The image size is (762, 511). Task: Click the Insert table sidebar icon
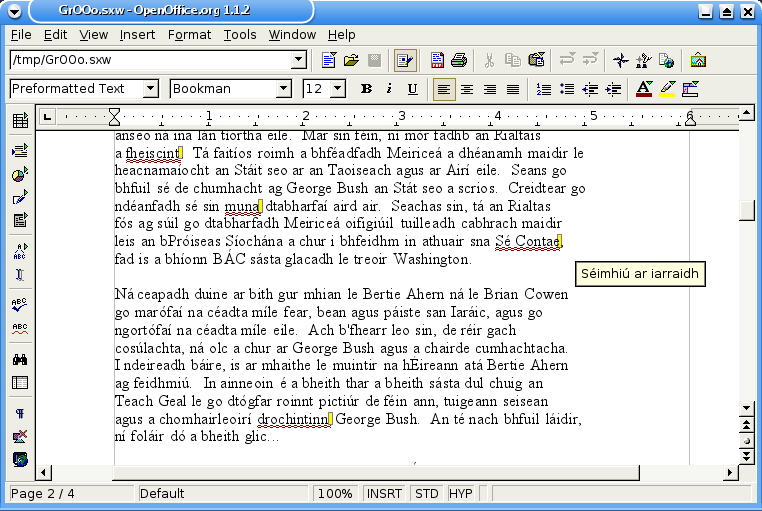point(20,120)
